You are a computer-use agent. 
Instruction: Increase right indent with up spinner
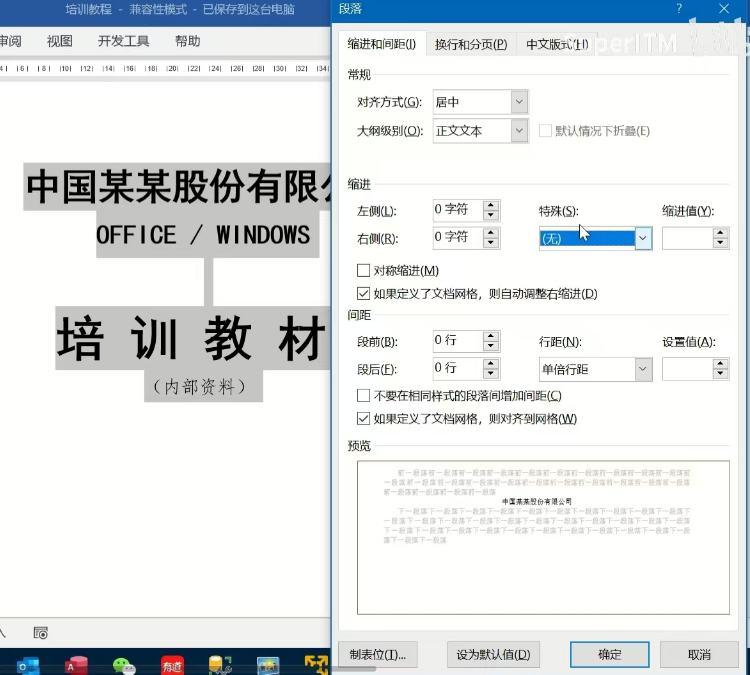click(491, 233)
